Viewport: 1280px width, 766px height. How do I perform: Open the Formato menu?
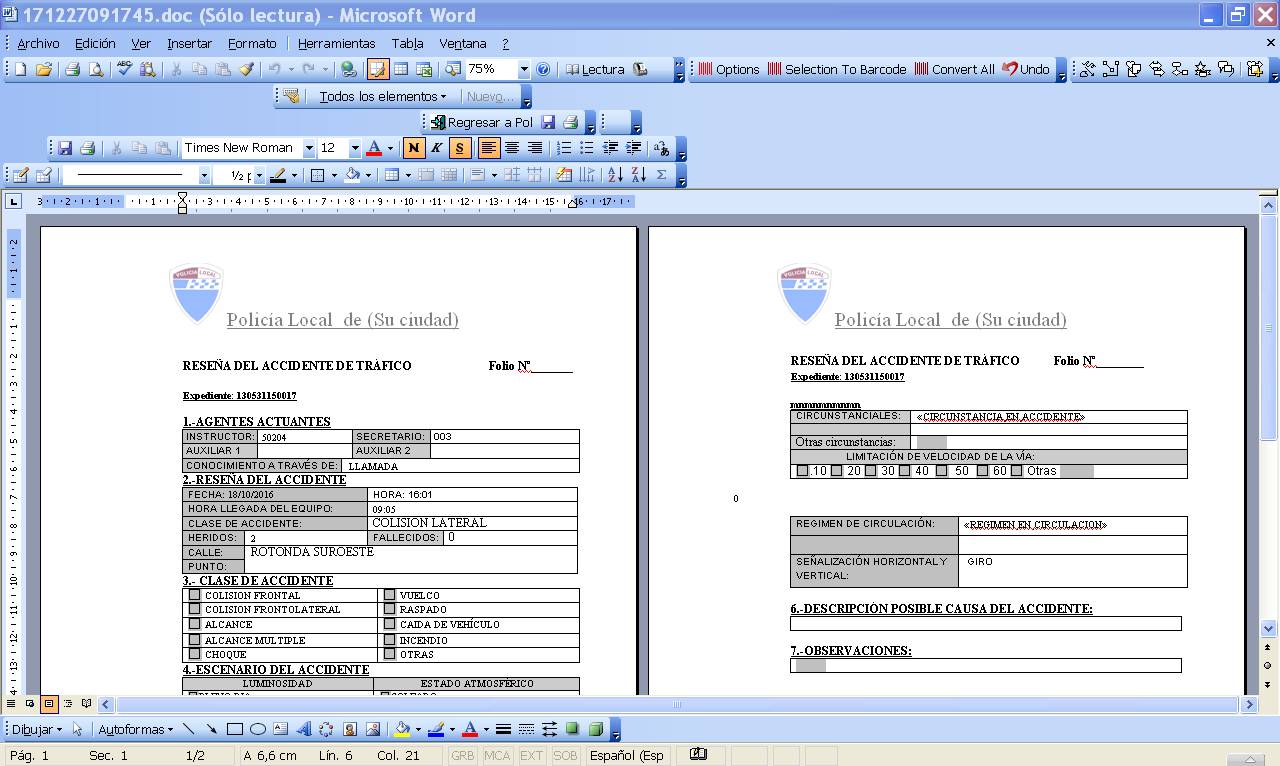pyautogui.click(x=252, y=43)
